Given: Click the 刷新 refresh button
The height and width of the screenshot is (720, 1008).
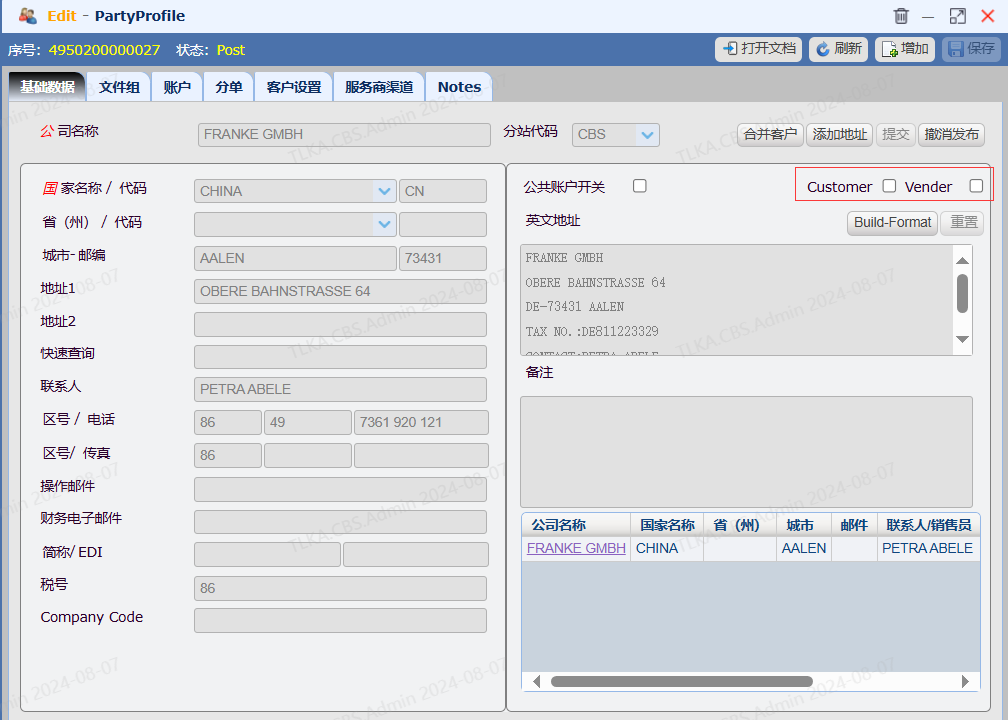Looking at the screenshot, I should click(838, 49).
